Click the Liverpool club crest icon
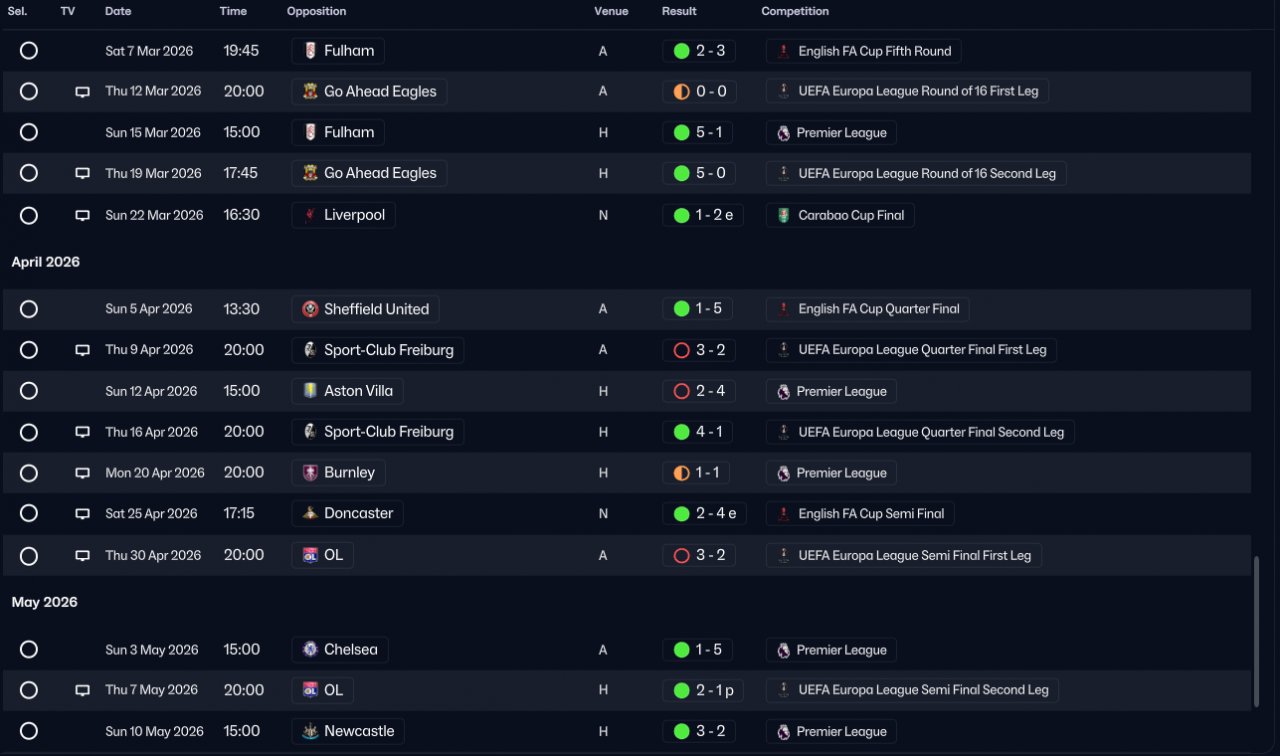Image resolution: width=1280 pixels, height=756 pixels. 310,215
